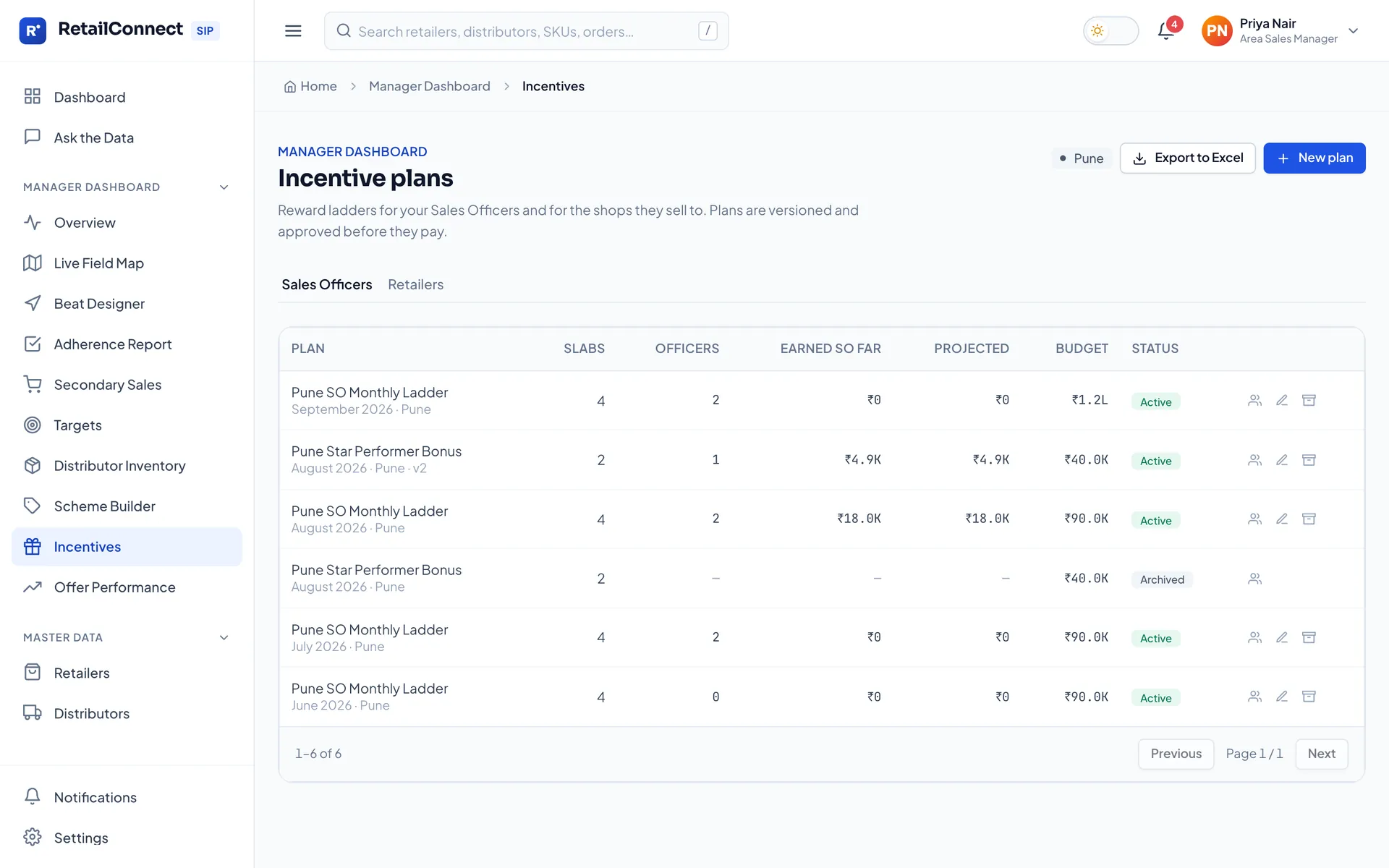Open Beat Designer from the sidebar
Image resolution: width=1389 pixels, height=868 pixels.
[127, 304]
